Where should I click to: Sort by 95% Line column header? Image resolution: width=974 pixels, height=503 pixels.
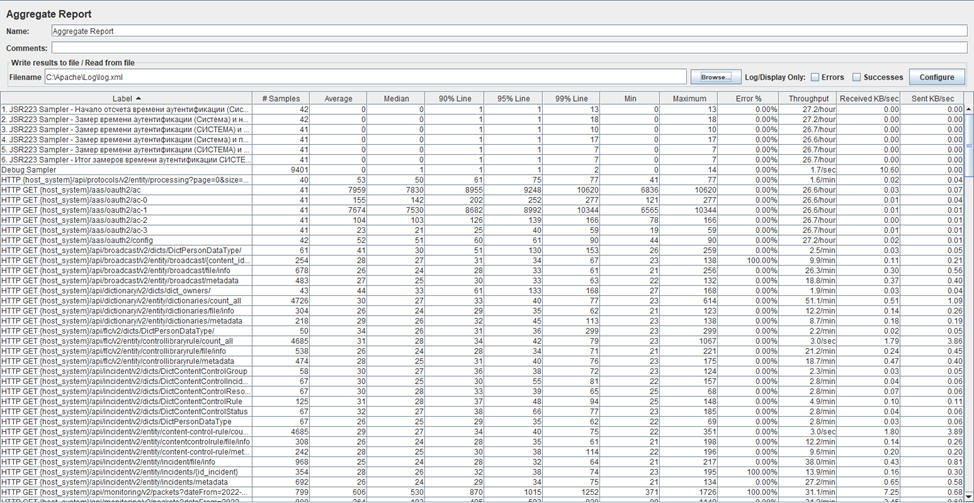[512, 98]
